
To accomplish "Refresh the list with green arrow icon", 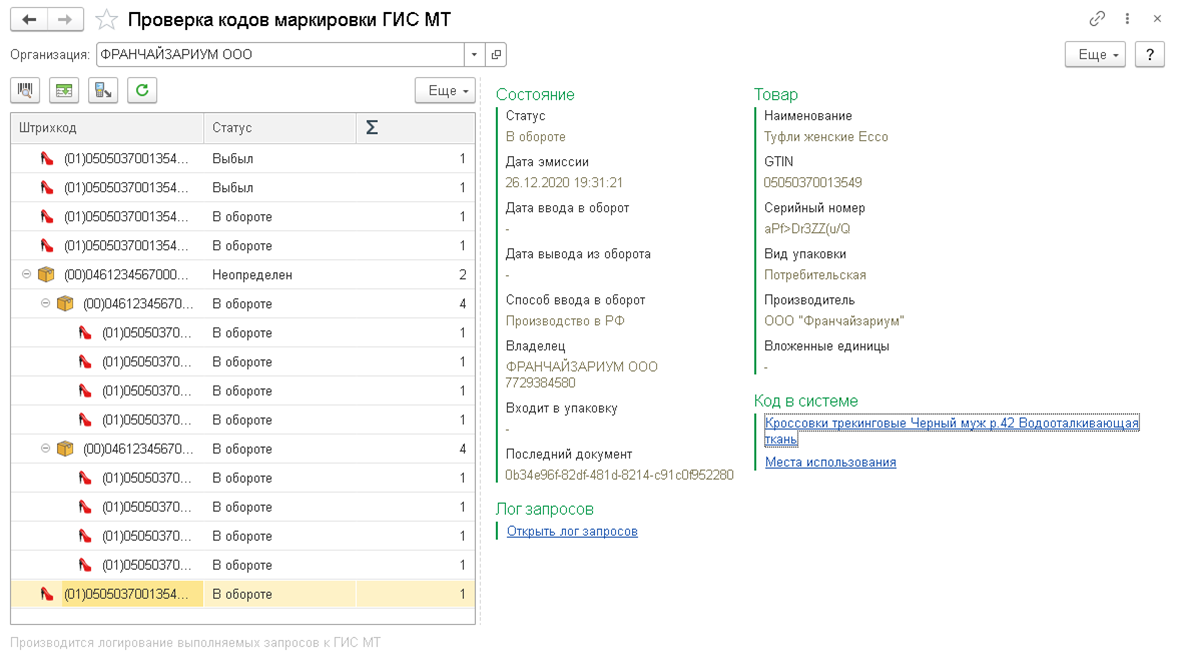I will (142, 91).
